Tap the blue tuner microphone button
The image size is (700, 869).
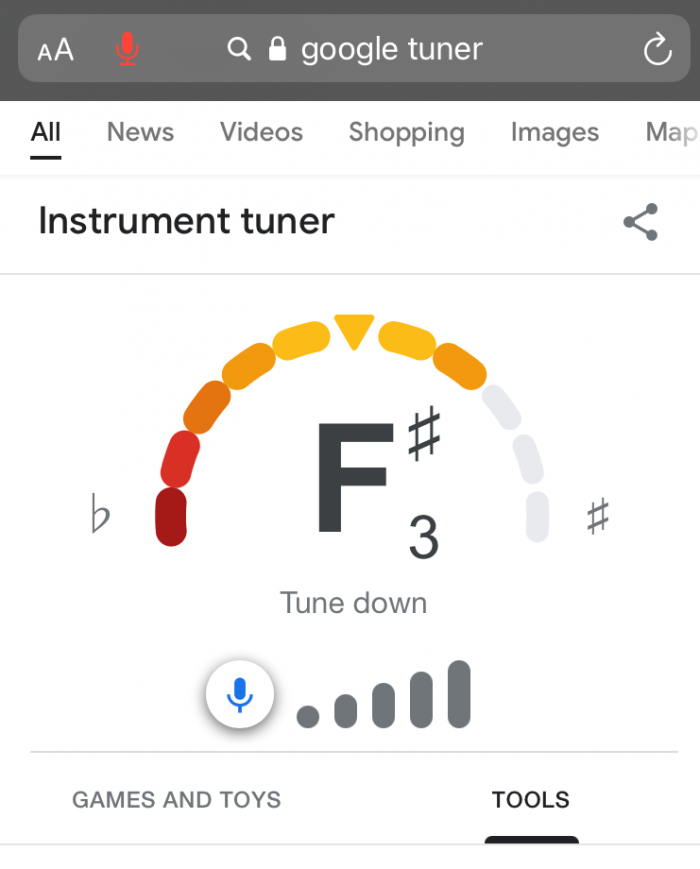pos(240,694)
